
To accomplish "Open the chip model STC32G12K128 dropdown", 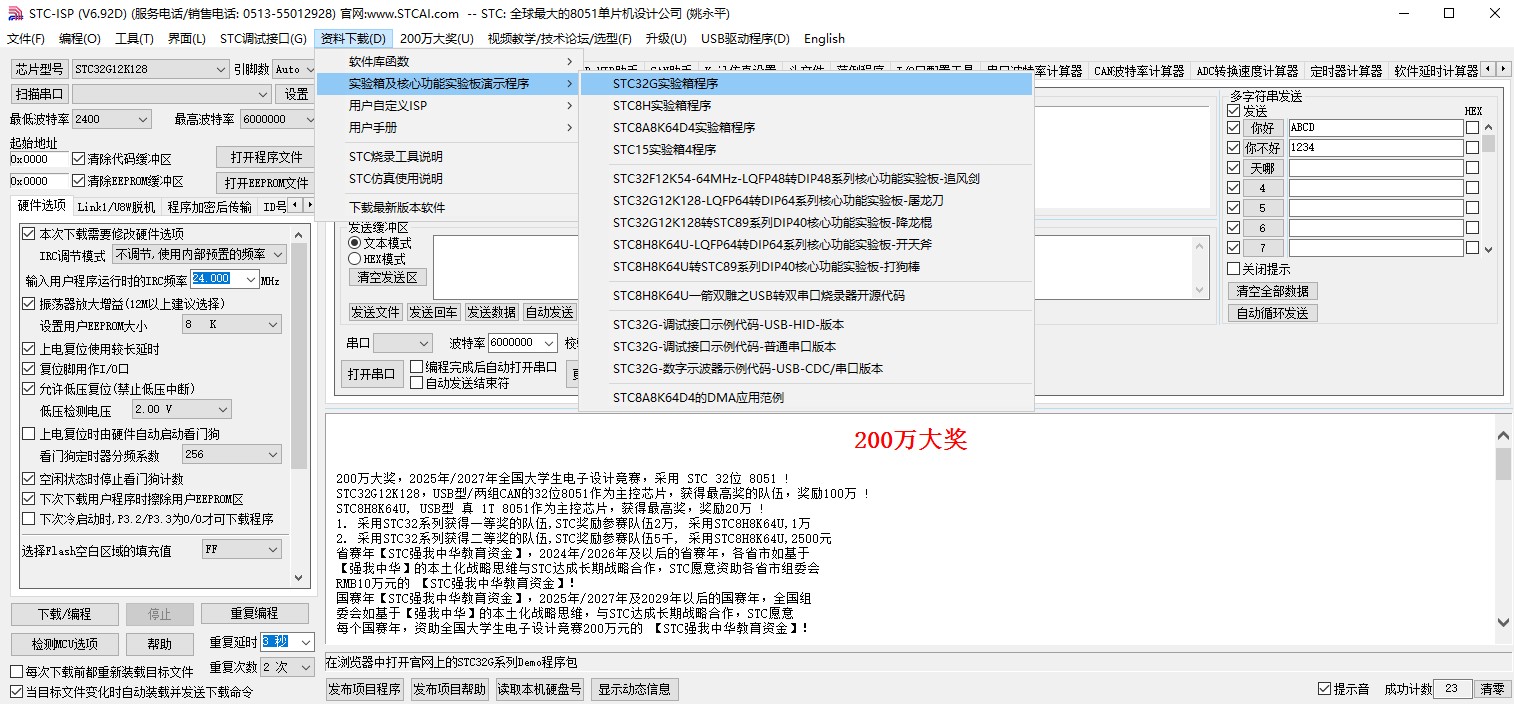I will click(150, 69).
